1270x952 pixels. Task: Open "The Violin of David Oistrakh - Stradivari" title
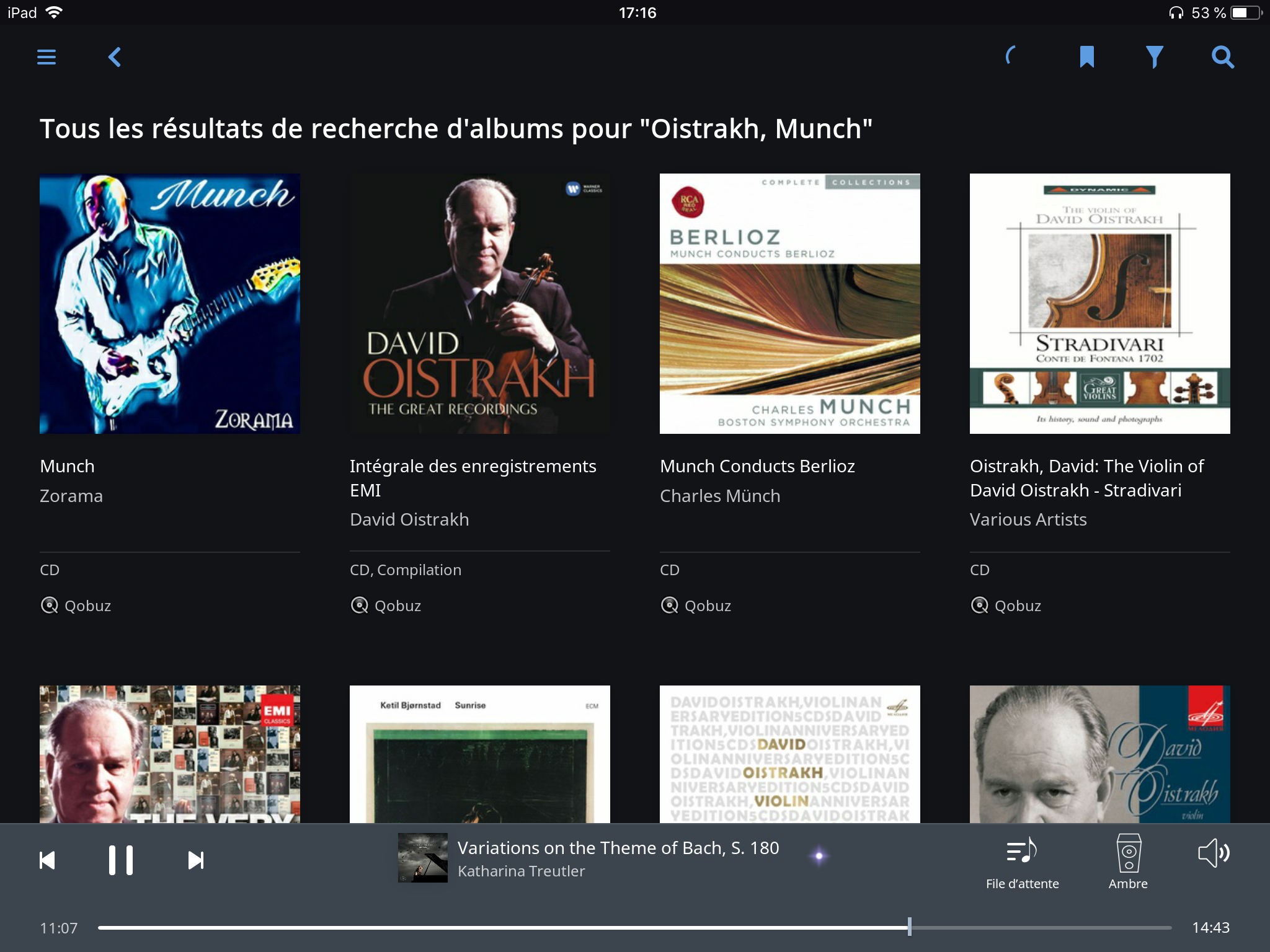(x=1087, y=478)
